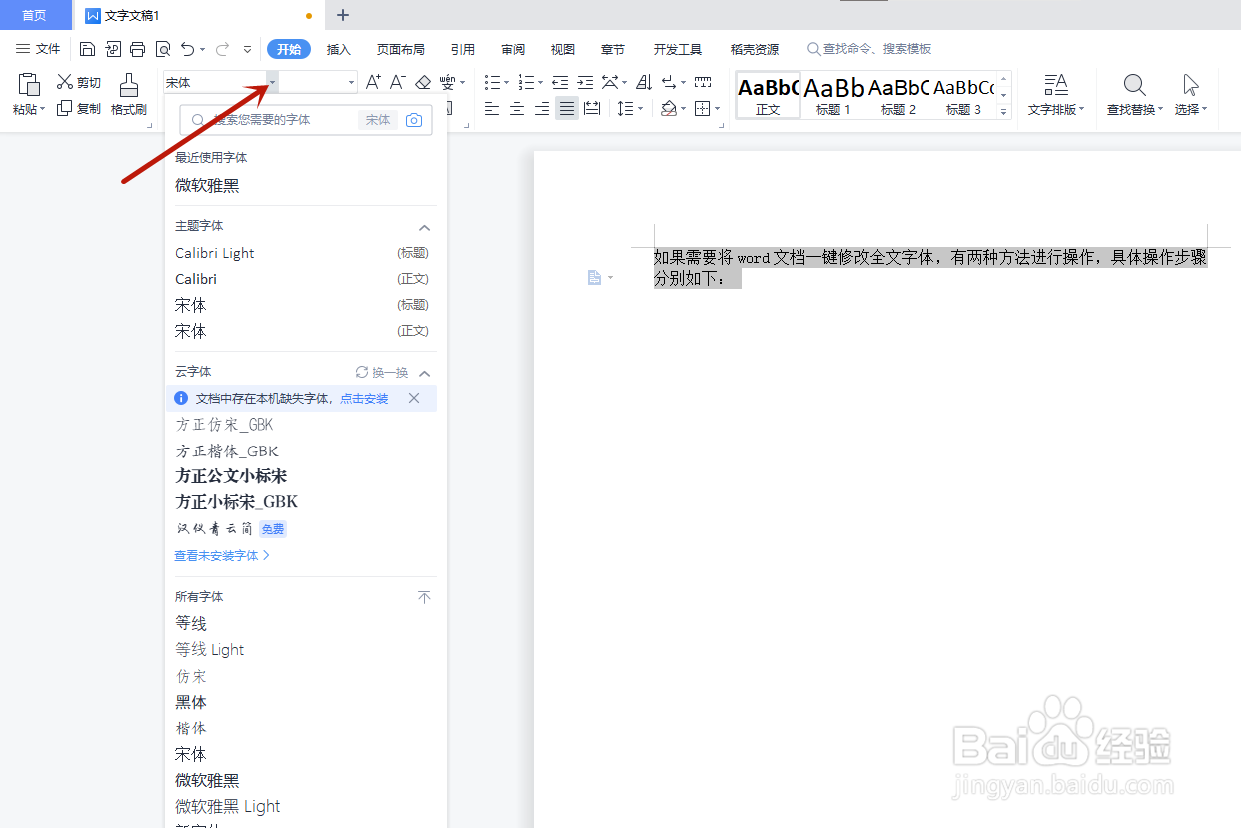Open the font name dropdown arrow
The width and height of the screenshot is (1241, 828).
pyautogui.click(x=272, y=82)
